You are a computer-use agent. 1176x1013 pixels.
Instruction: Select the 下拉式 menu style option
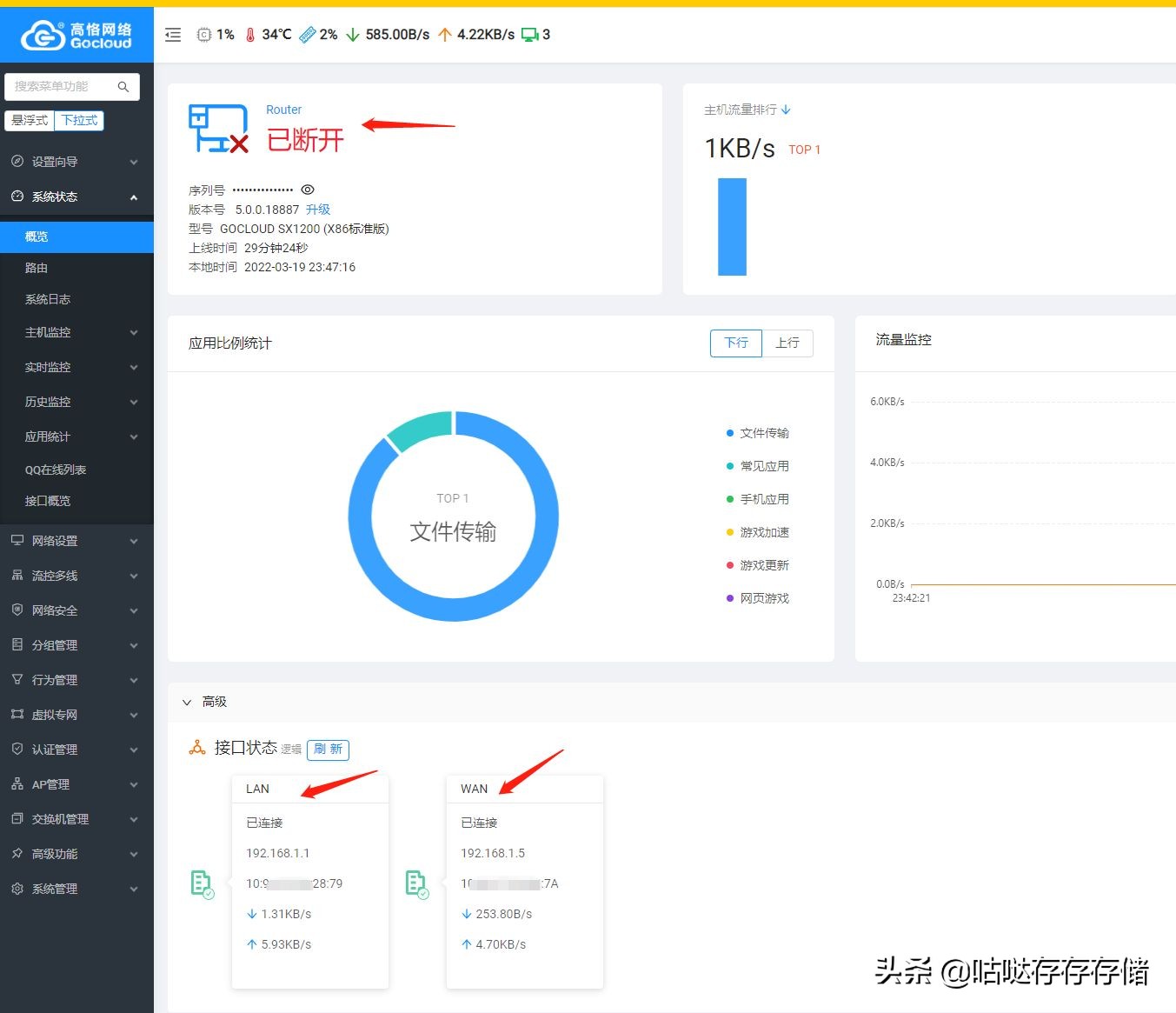(79, 120)
